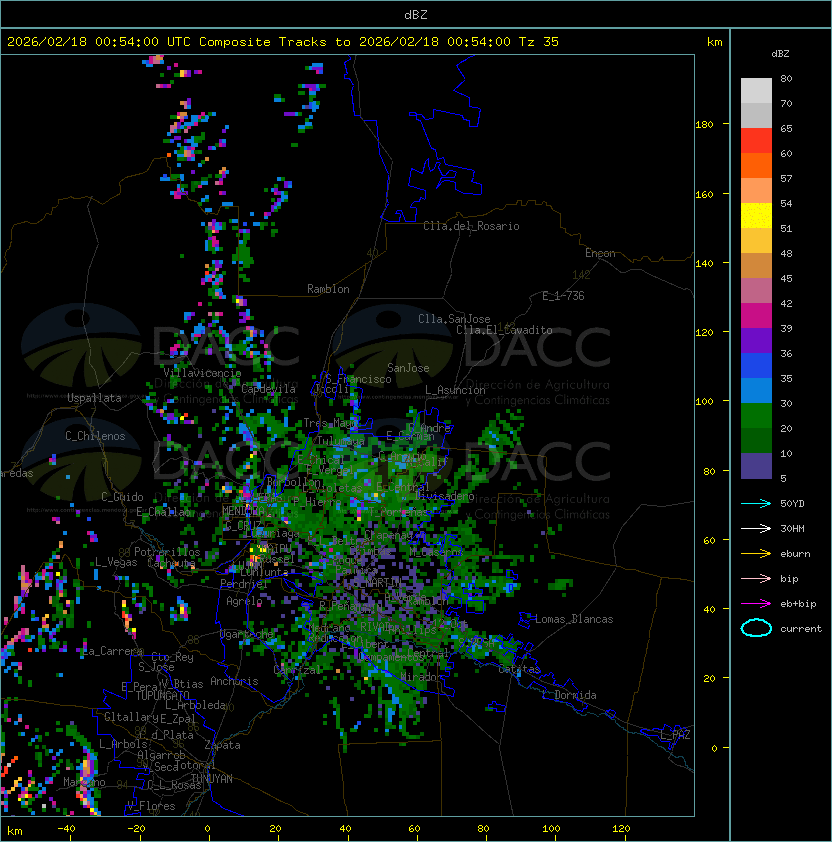The height and width of the screenshot is (842, 832).
Task: Pick the gray 65-70 dBZ swatch
Action: pyautogui.click(x=756, y=115)
